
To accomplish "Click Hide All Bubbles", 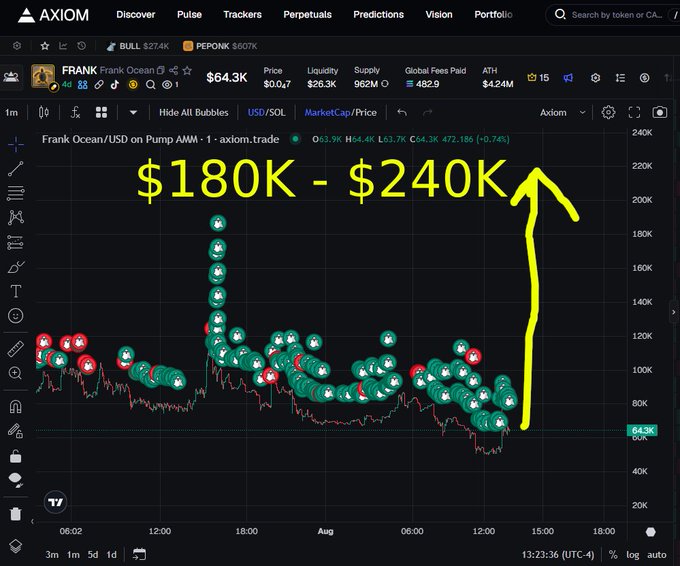I will tap(193, 113).
